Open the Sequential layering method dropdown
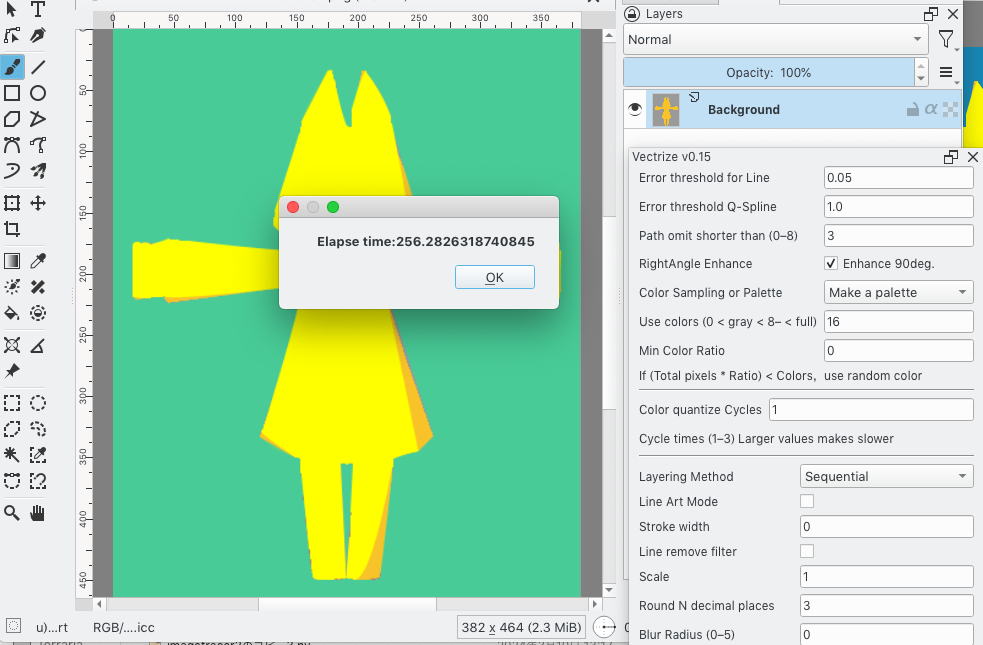 click(x=886, y=477)
